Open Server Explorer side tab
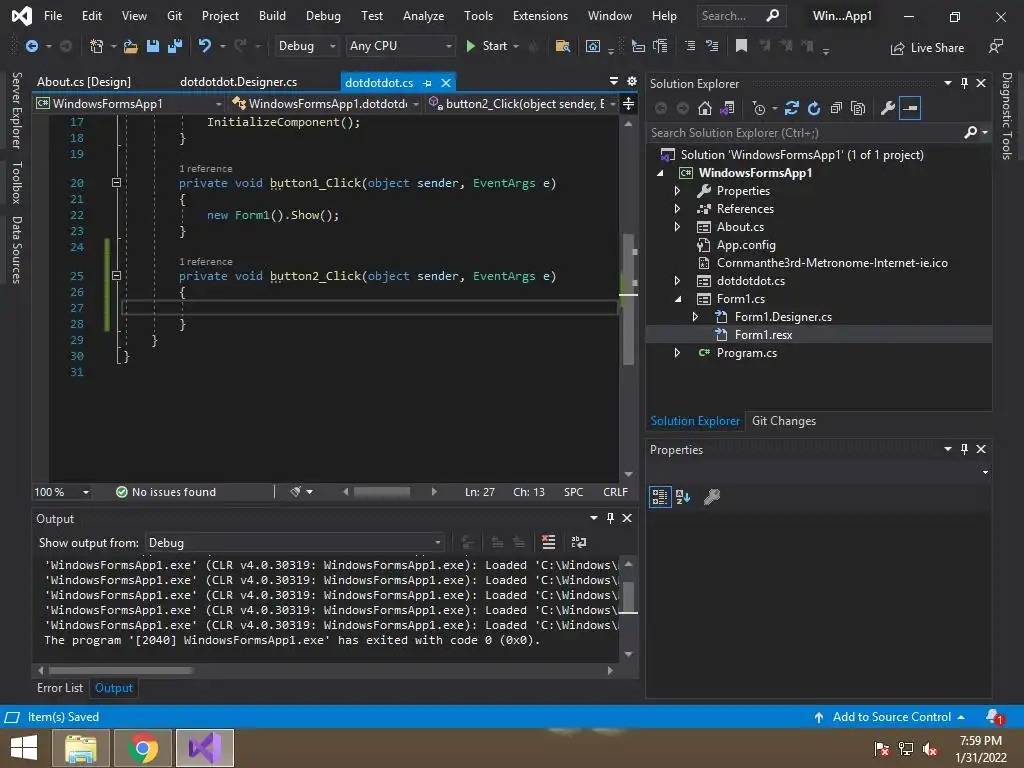Screen dimensions: 1024x768 [16, 110]
